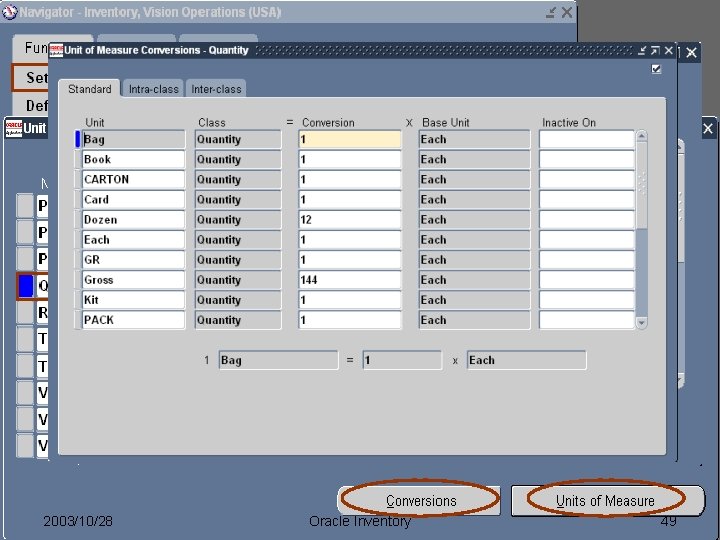Screen dimensions: 720x540
Task: Click the Base Unit column header
Action: pyautogui.click(x=445, y=123)
